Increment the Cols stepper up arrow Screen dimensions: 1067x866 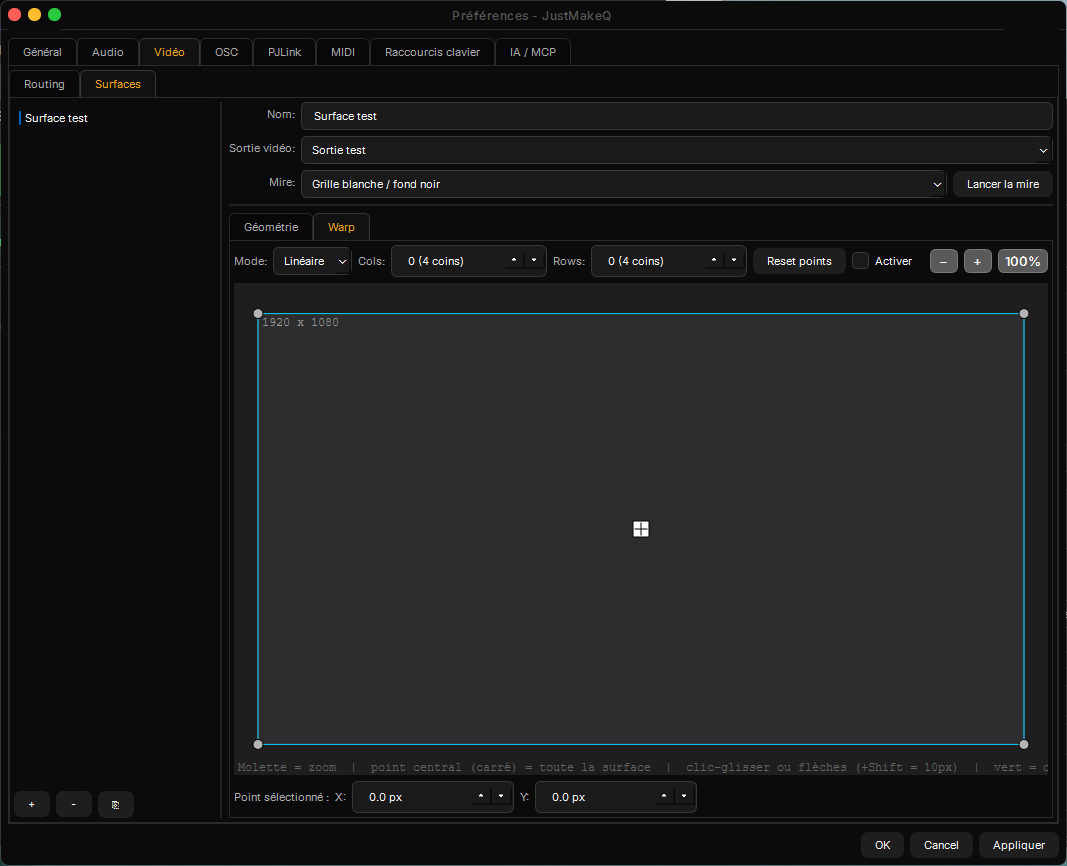click(x=514, y=260)
